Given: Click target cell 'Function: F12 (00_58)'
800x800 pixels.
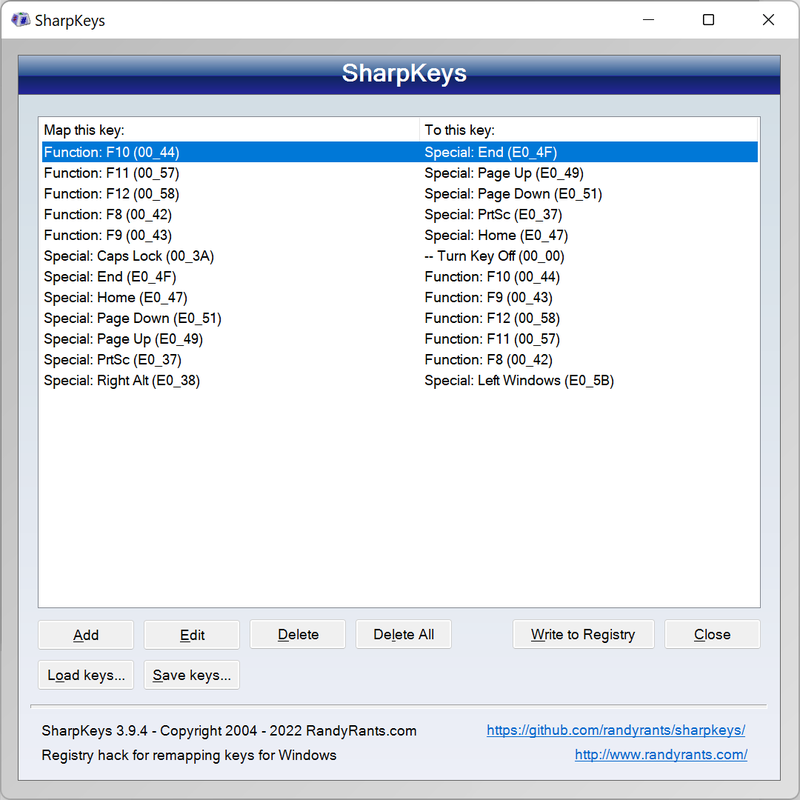Looking at the screenshot, I should point(492,318).
